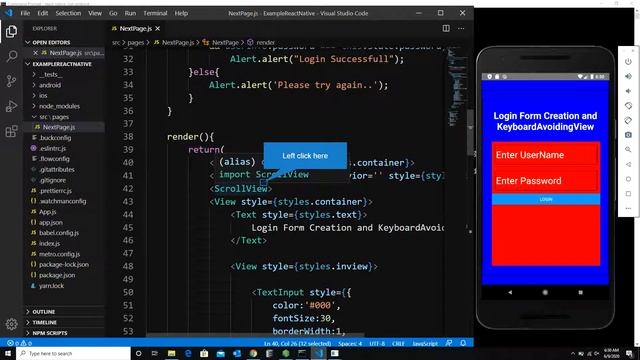Open the Terminal menu
This screenshot has width=640, height=360.
click(155, 13)
